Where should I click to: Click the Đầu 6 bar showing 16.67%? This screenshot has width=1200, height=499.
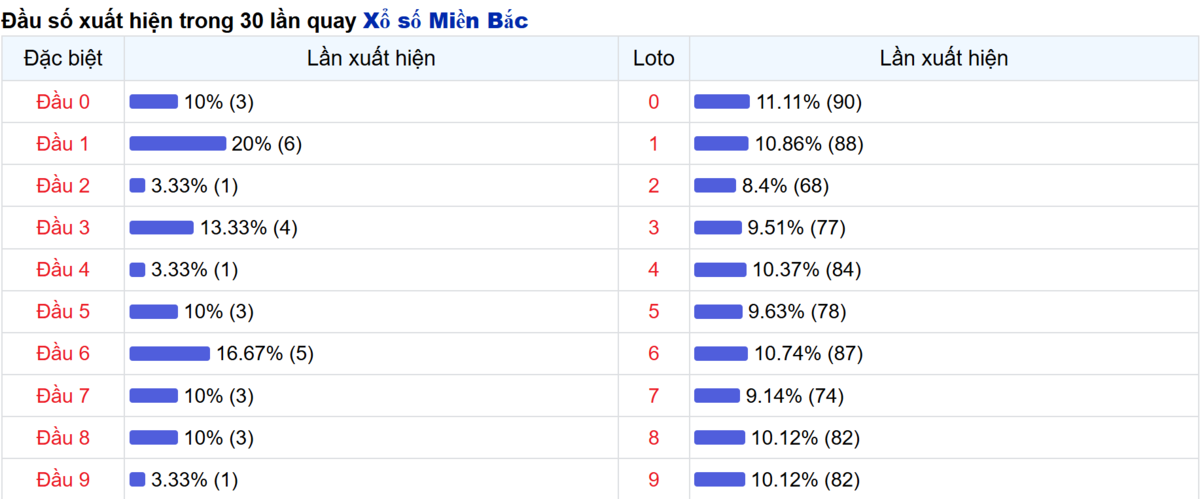[x=170, y=354]
